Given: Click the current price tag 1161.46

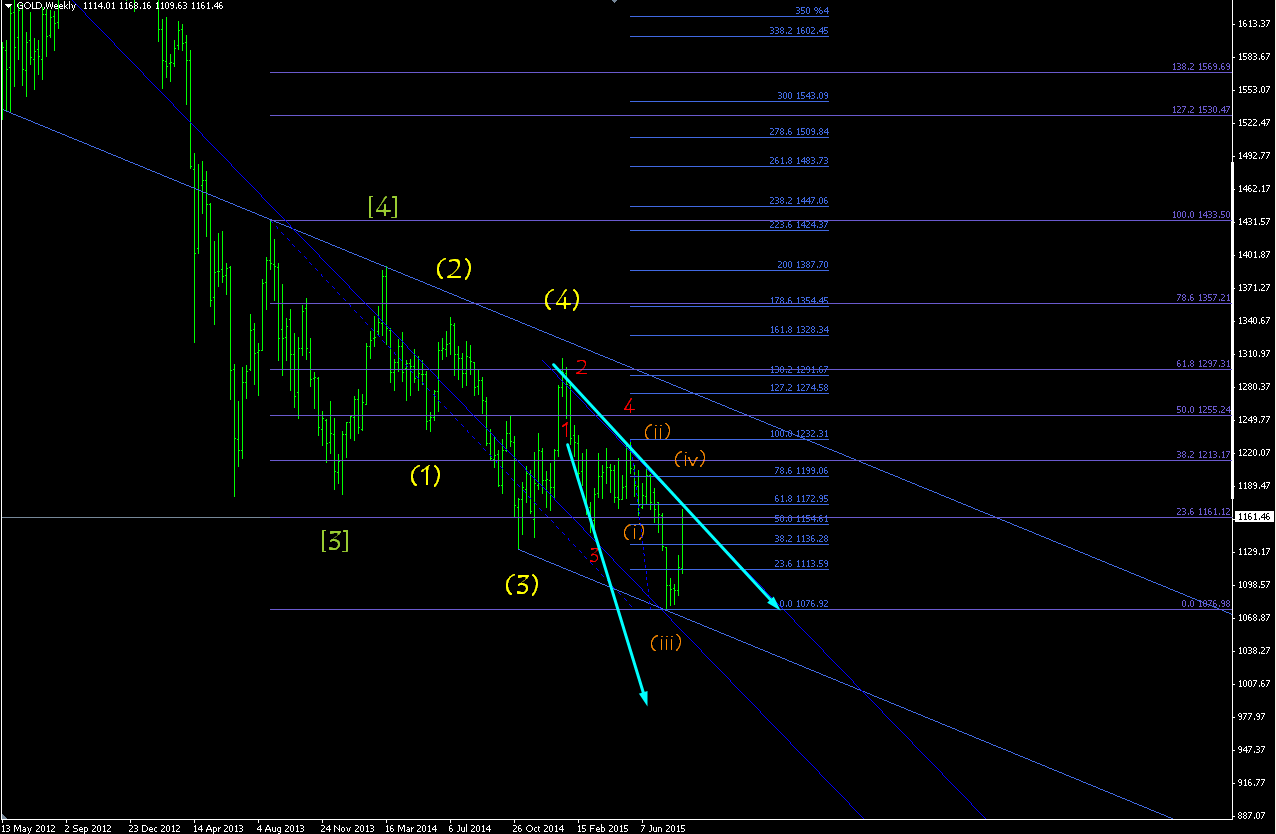Looking at the screenshot, I should pos(1255,517).
